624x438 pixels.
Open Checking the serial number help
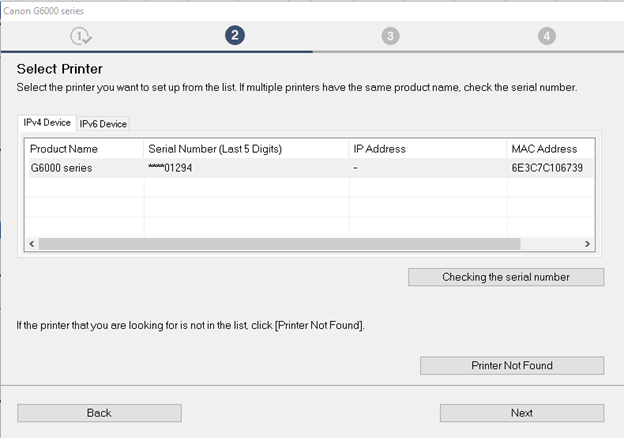[x=506, y=277]
